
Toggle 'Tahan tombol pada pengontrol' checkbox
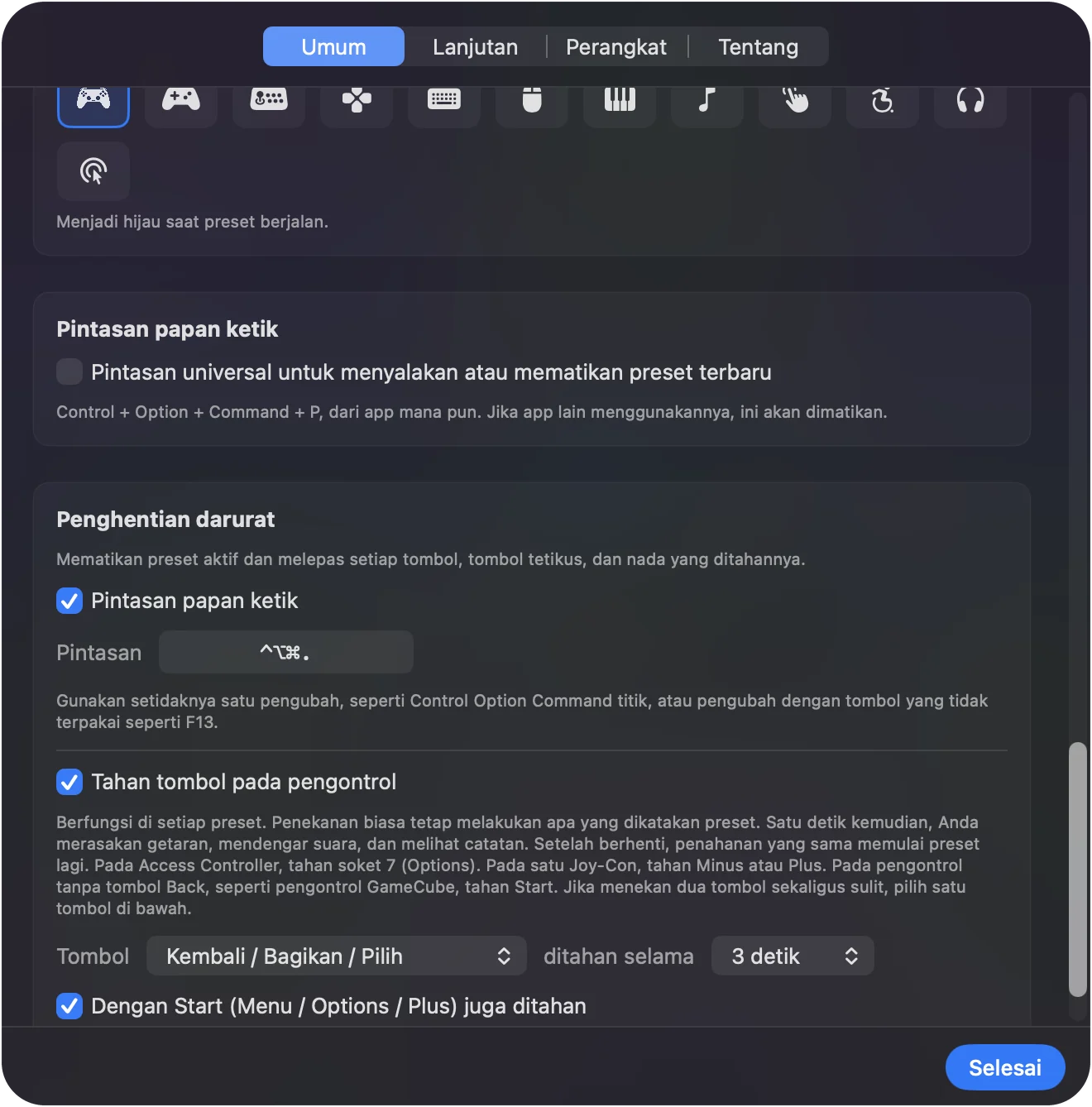[x=69, y=782]
